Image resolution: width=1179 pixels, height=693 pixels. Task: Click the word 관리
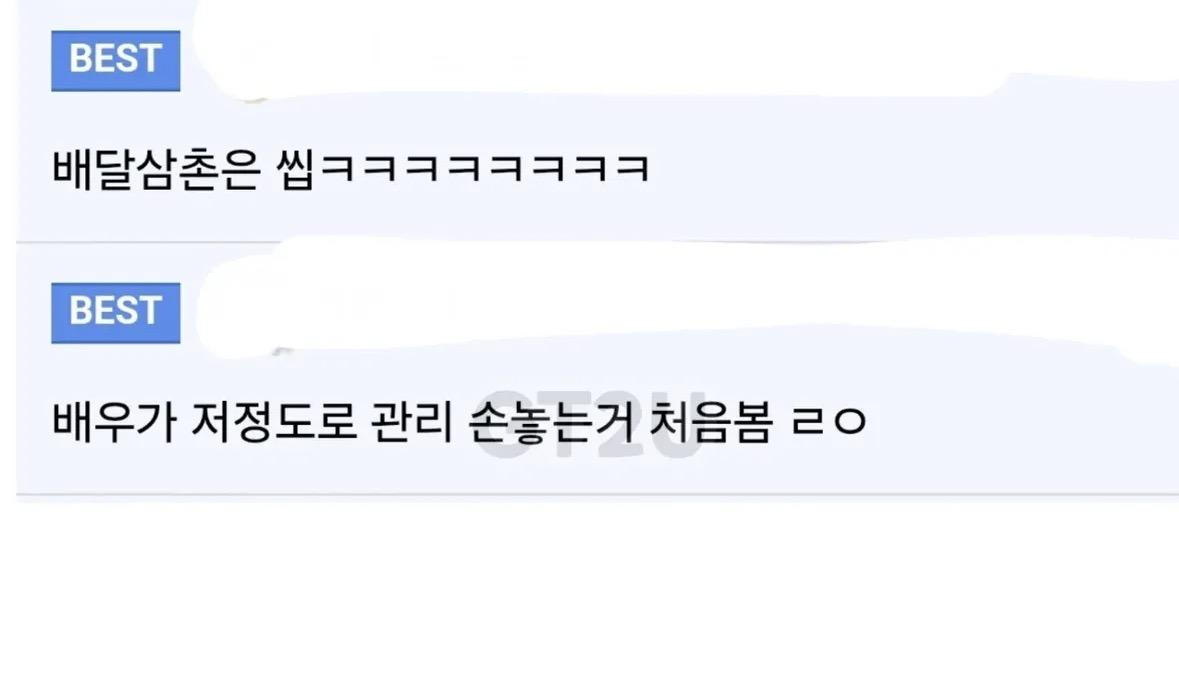point(411,421)
